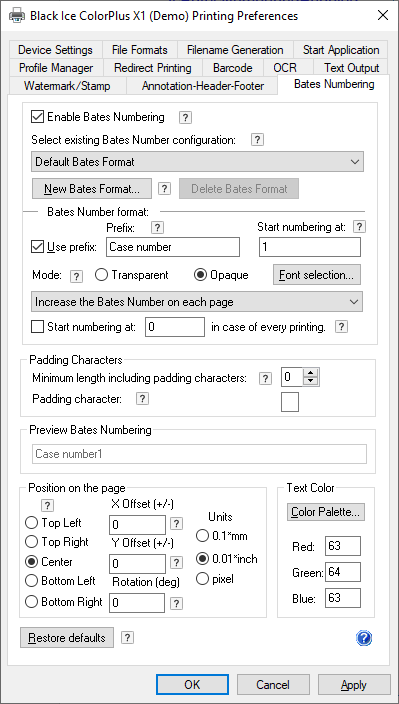Open the Filename Generation tab

[235, 50]
